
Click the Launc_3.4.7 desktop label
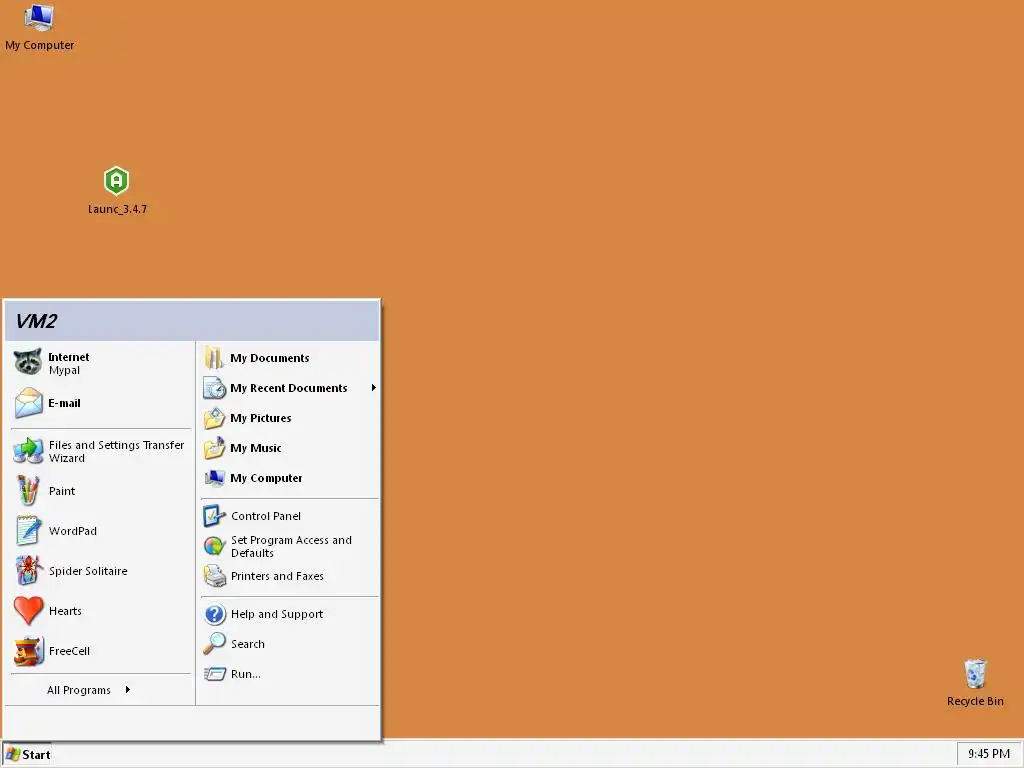(118, 209)
